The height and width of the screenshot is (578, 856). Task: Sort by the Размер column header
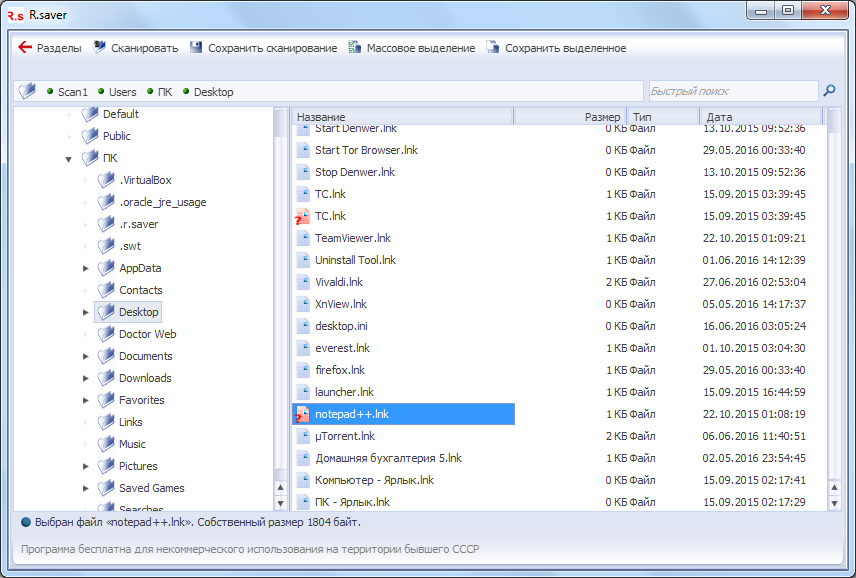pyautogui.click(x=570, y=117)
